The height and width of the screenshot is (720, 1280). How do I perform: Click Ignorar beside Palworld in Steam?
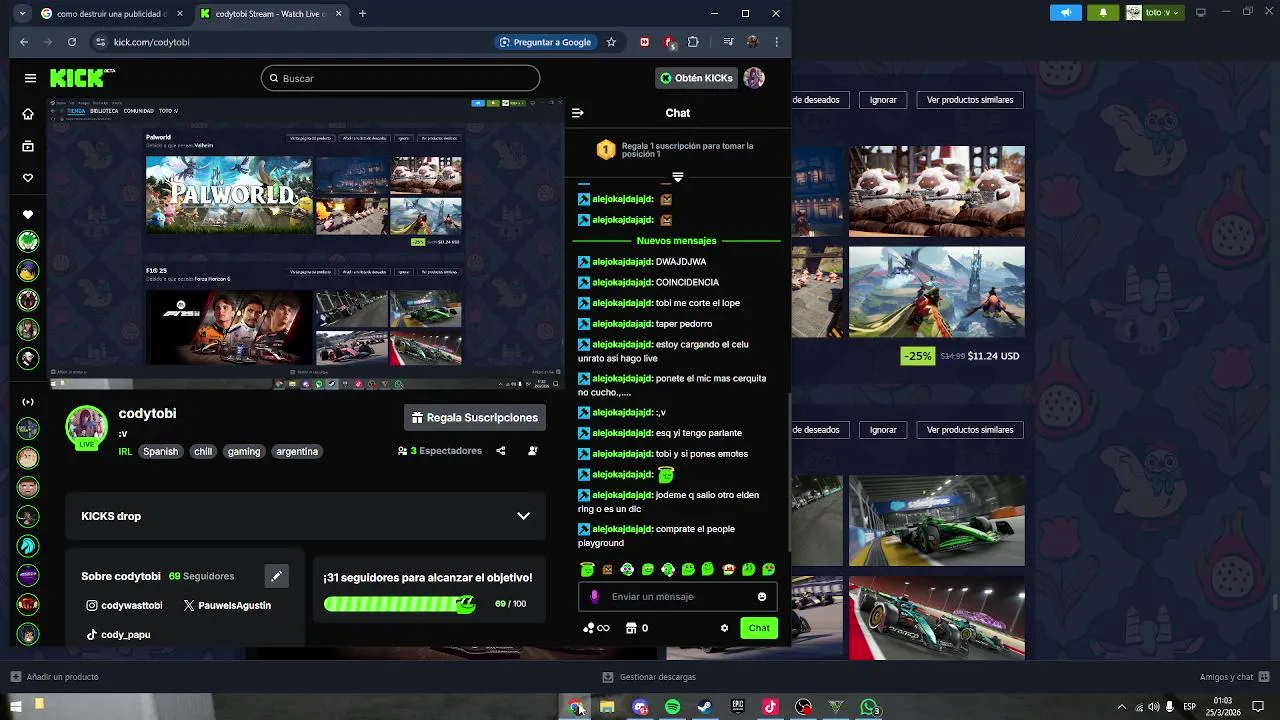[883, 100]
